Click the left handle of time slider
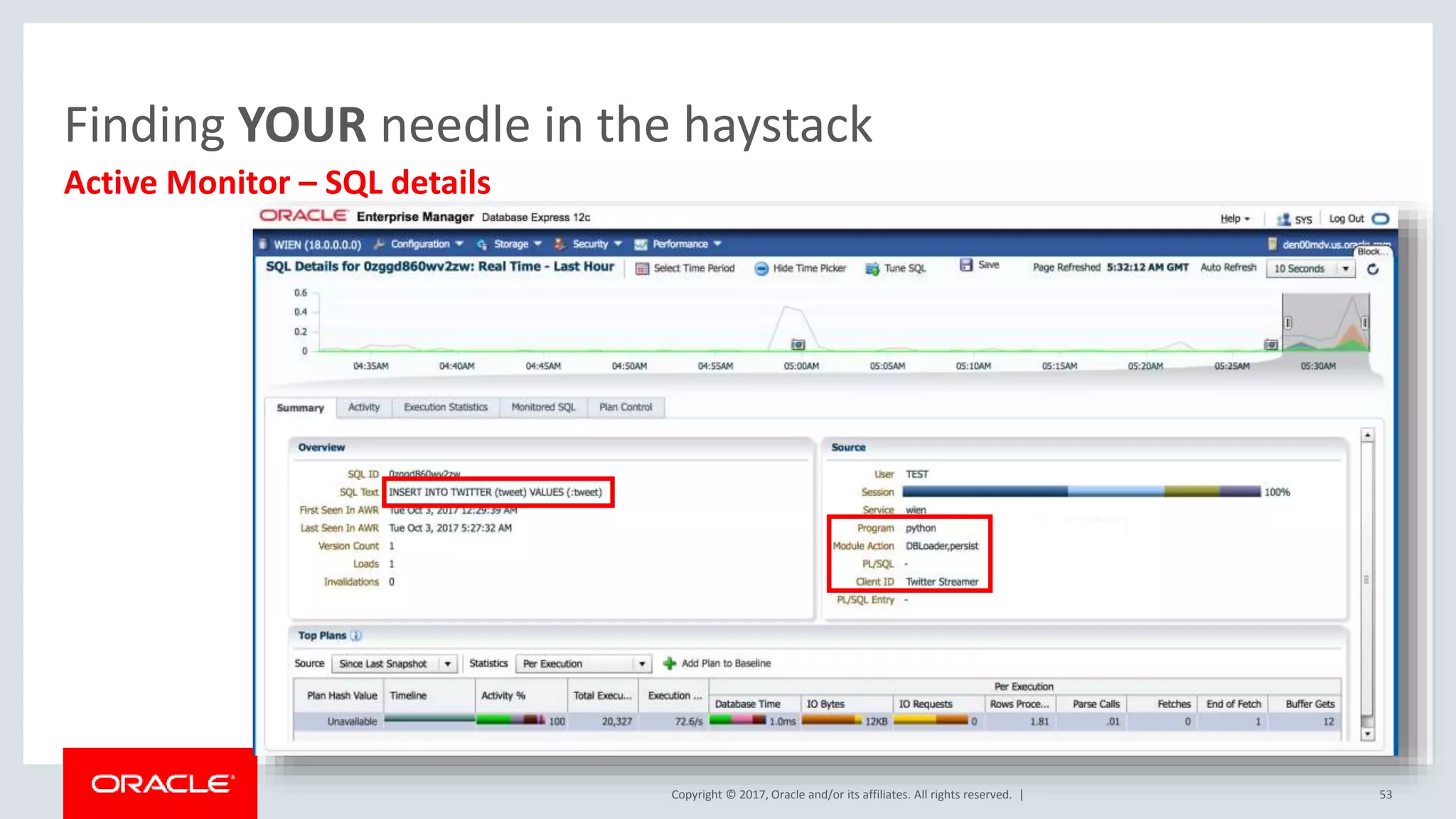1456x819 pixels. 1288,323
